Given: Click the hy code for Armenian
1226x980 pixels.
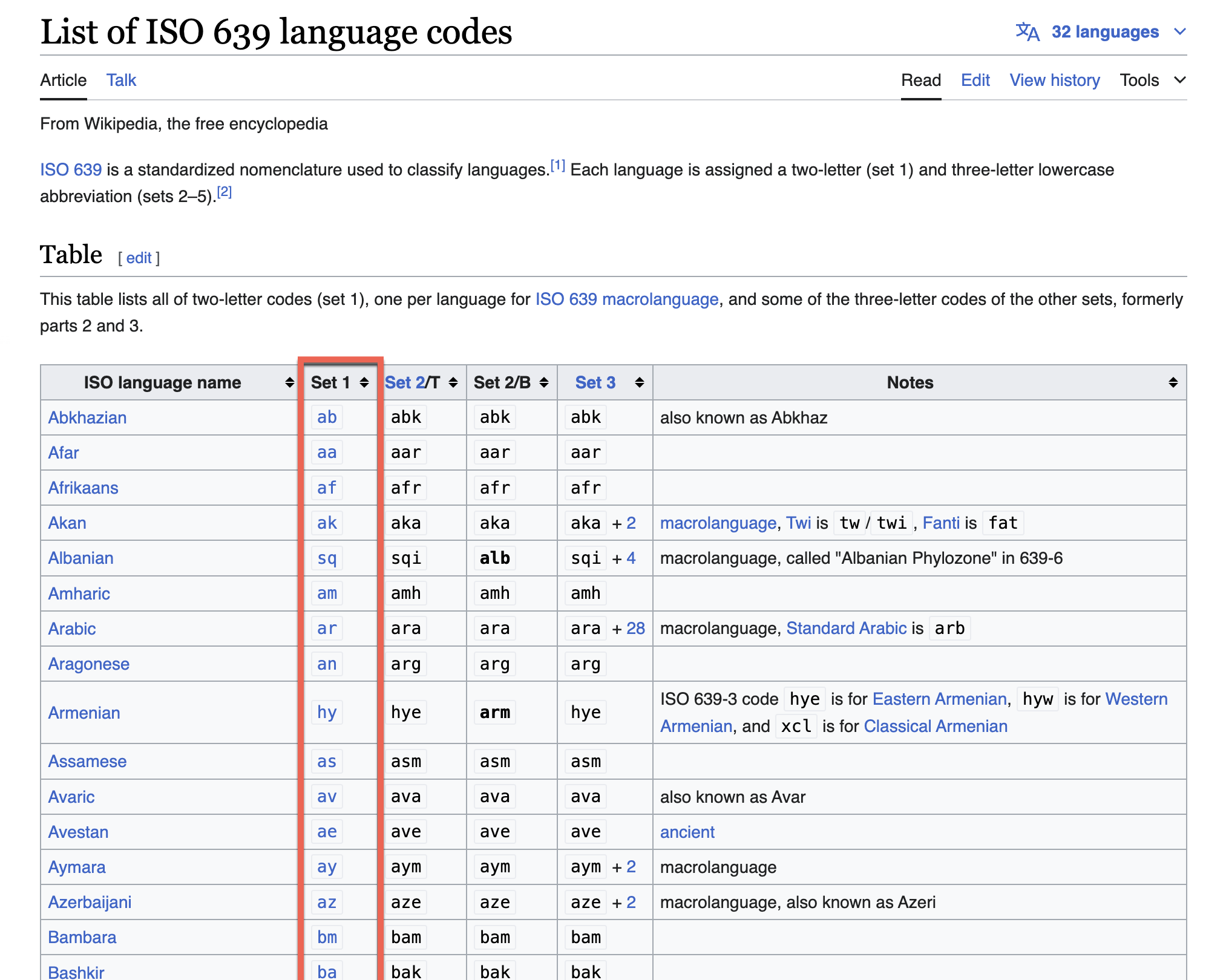Looking at the screenshot, I should click(x=326, y=712).
